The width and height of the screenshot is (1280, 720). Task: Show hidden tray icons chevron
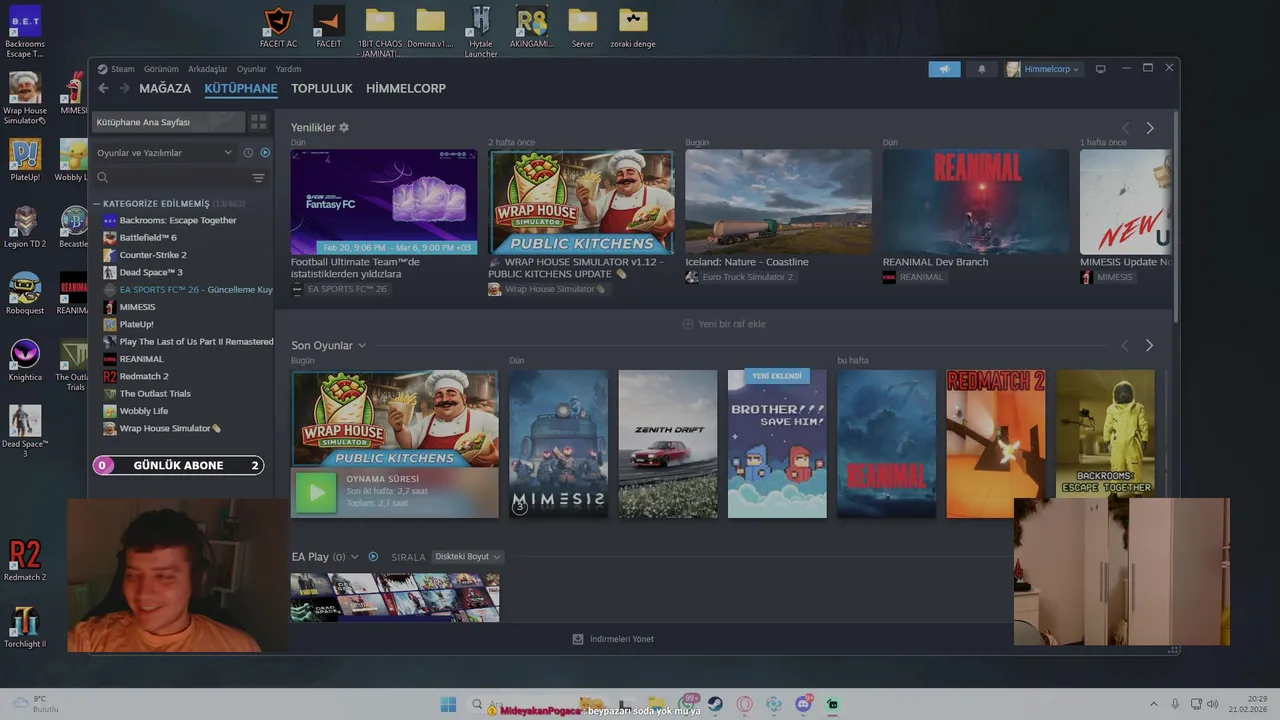coord(1153,704)
